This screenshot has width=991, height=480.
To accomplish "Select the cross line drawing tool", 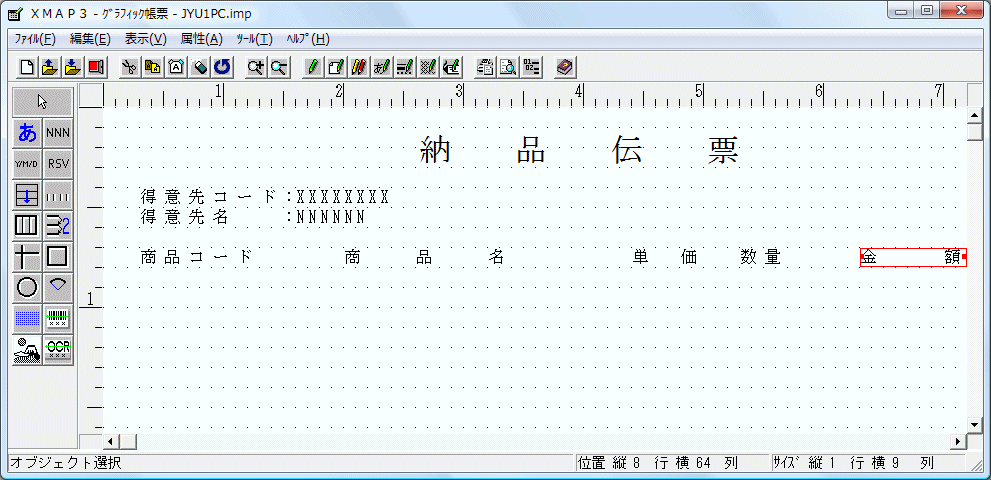I will (x=28, y=257).
